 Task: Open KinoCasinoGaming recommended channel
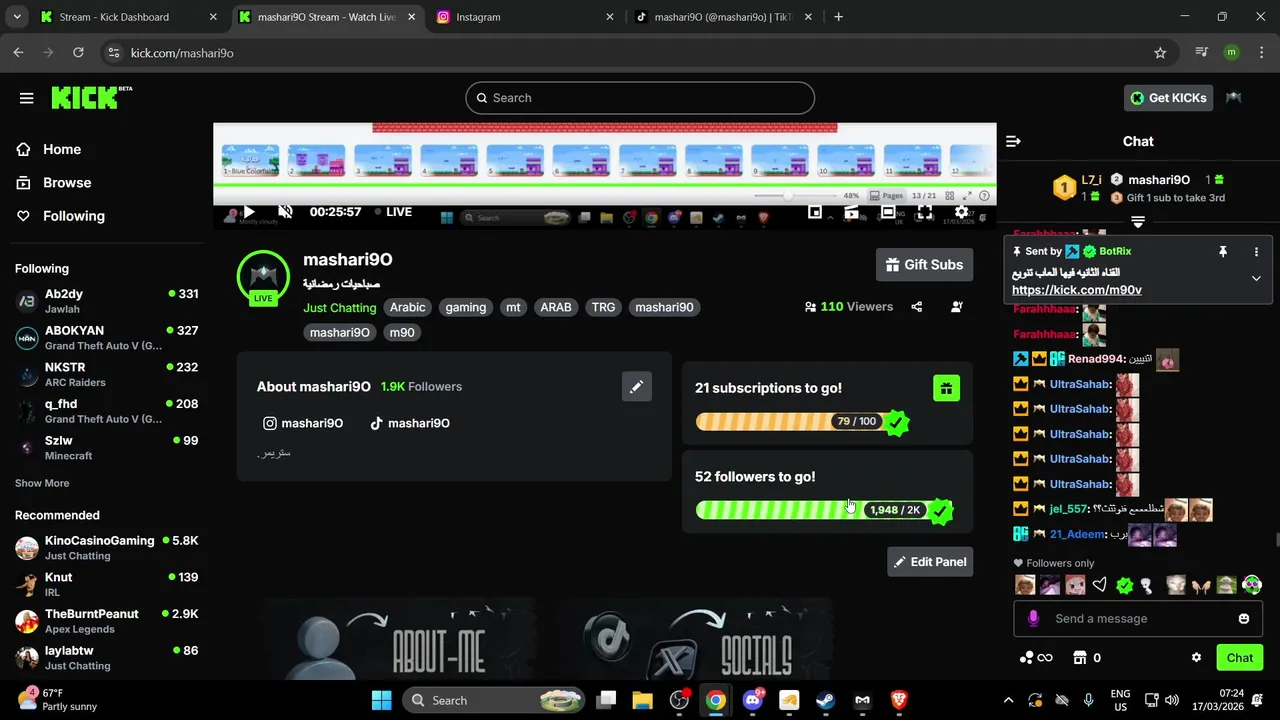click(x=106, y=547)
